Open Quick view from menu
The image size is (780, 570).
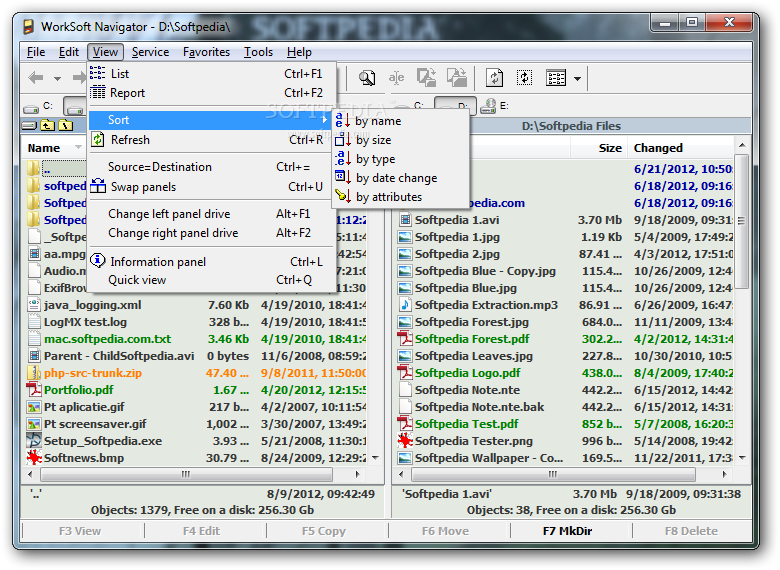click(x=212, y=280)
